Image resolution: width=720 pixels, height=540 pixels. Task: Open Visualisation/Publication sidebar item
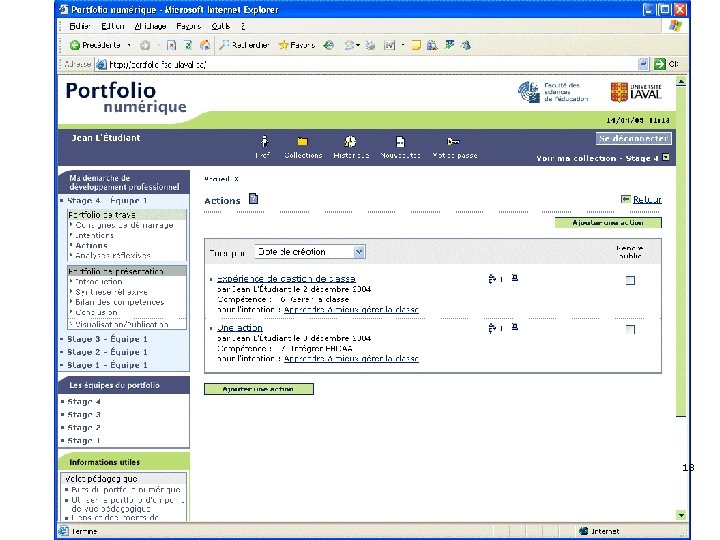(122, 324)
